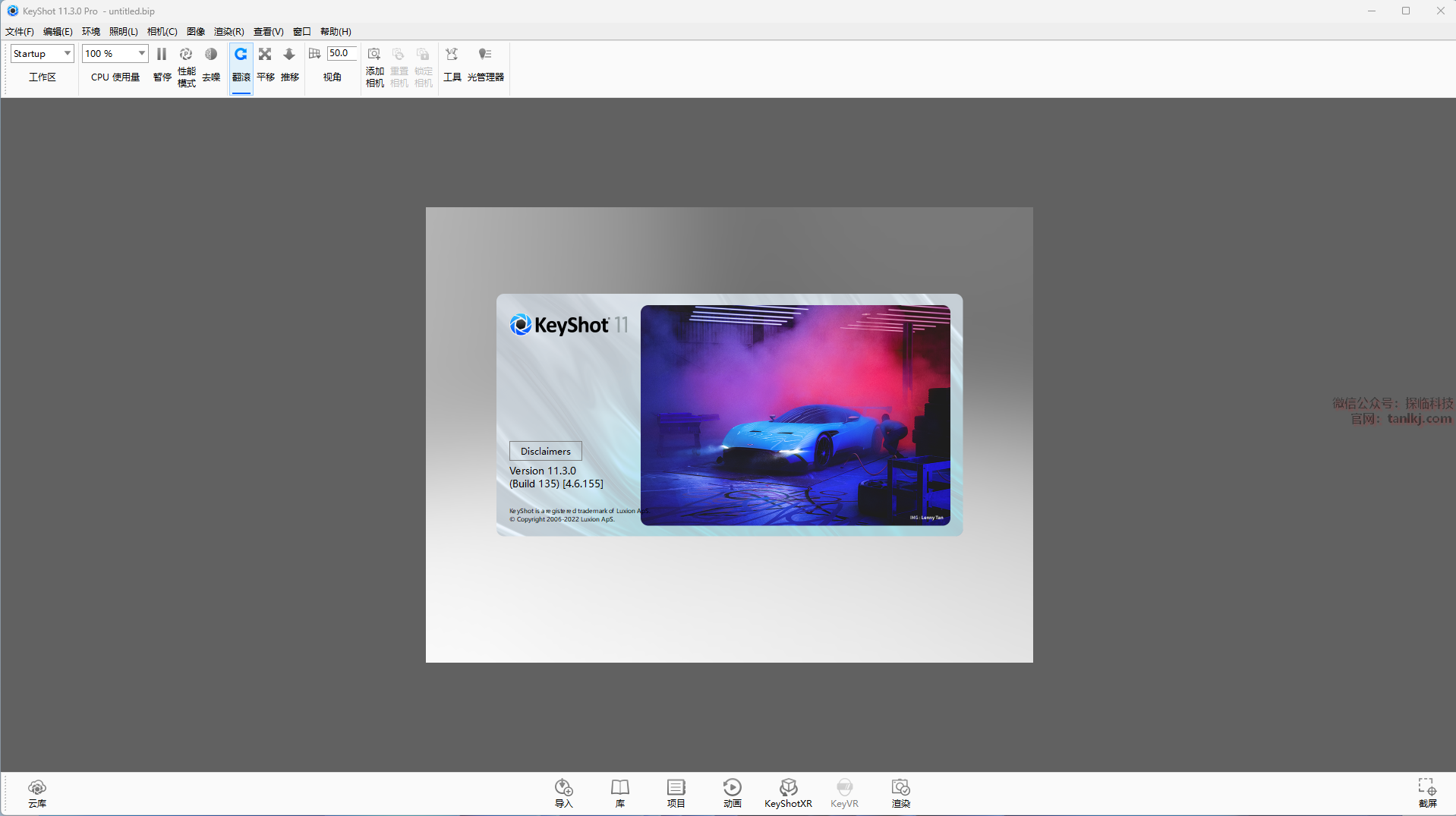Open the Light Manager (光管理器)
Screen dimensions: 1456x816
tap(485, 55)
